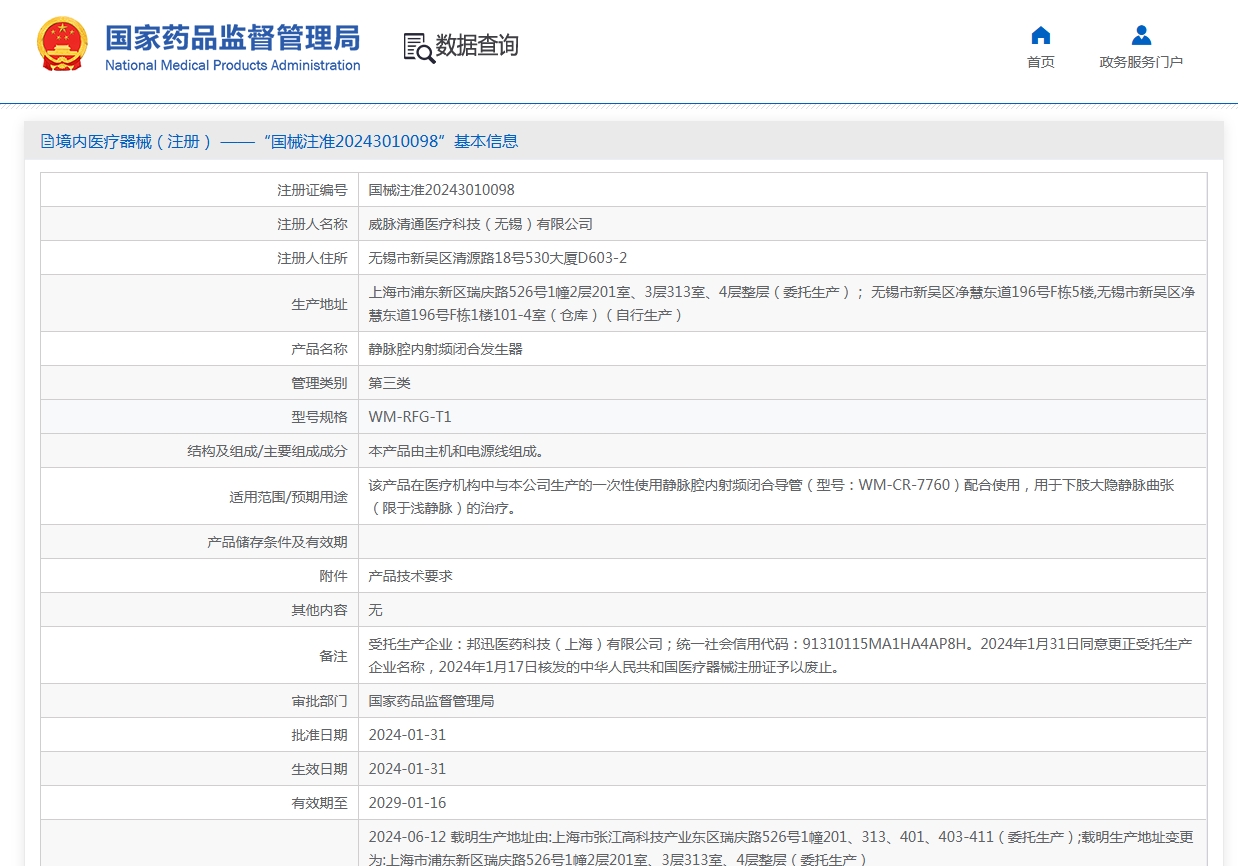Screen dimensions: 1238x866
Task: Select 威脉清通医疗科技（无锡）有限公司 value
Action: (480, 224)
